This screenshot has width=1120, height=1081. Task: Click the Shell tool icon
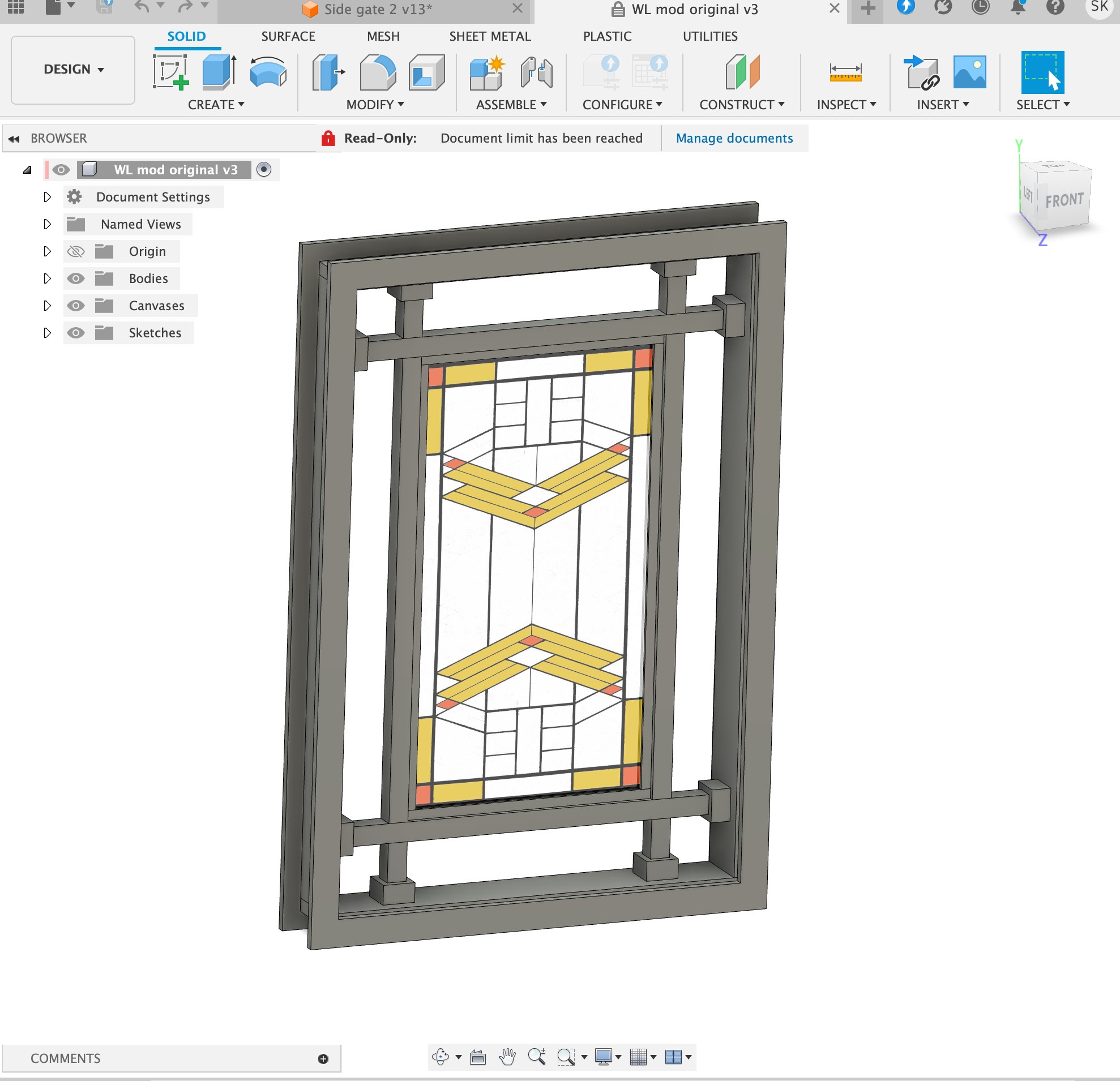click(x=426, y=72)
